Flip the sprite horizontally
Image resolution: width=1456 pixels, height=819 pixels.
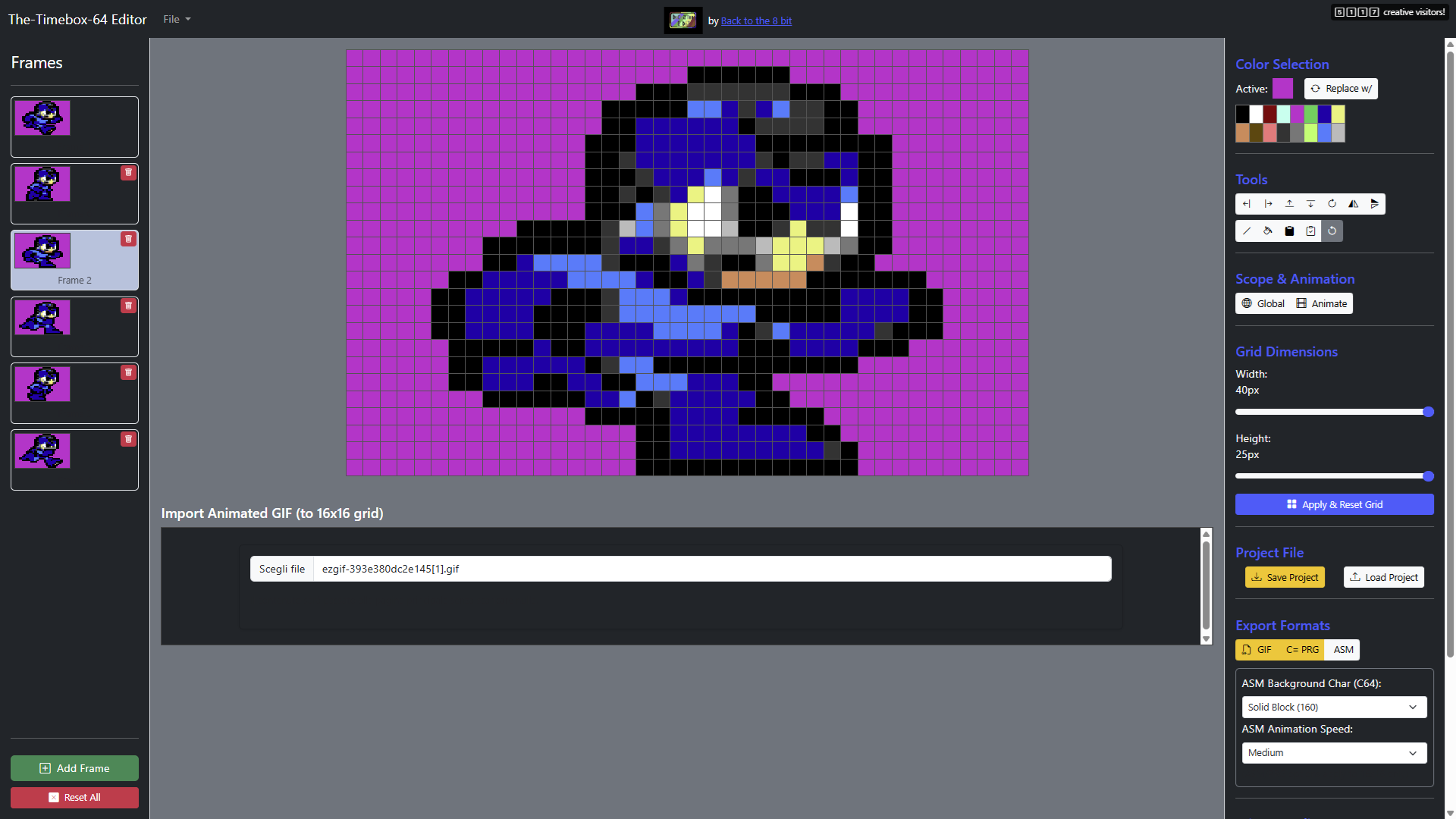[x=1352, y=203]
